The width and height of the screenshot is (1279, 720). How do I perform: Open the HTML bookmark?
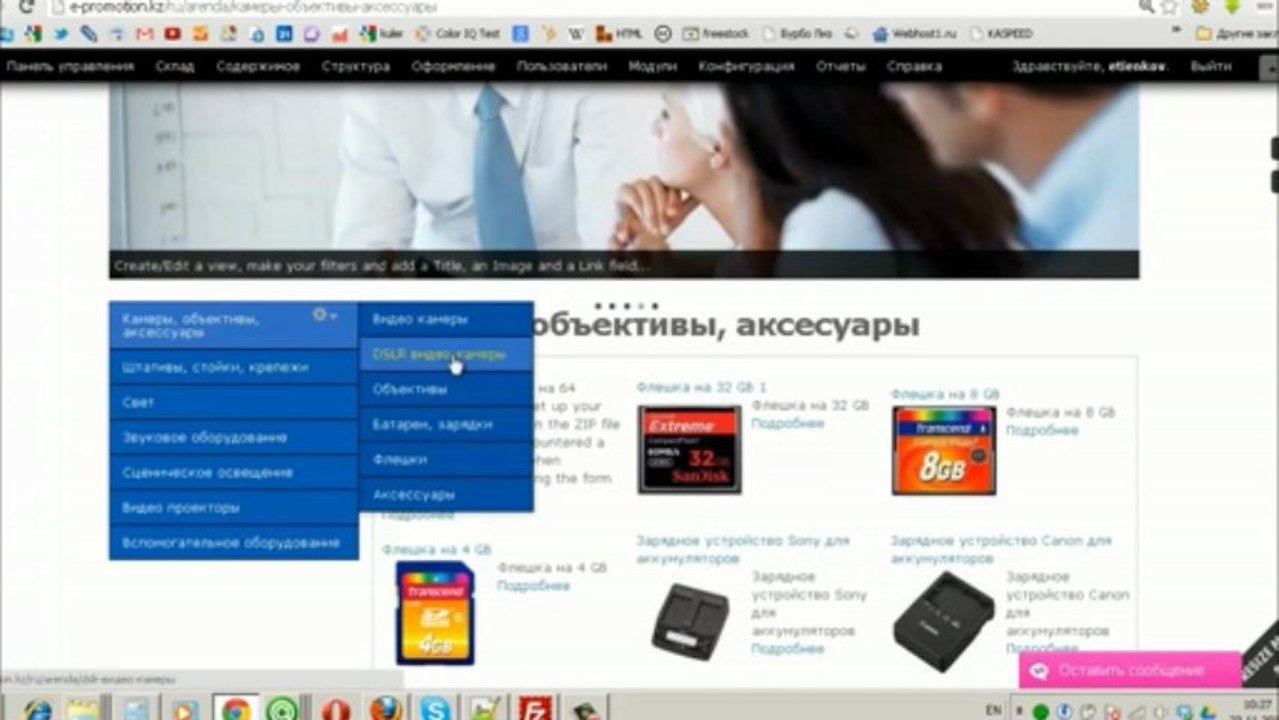pos(621,34)
